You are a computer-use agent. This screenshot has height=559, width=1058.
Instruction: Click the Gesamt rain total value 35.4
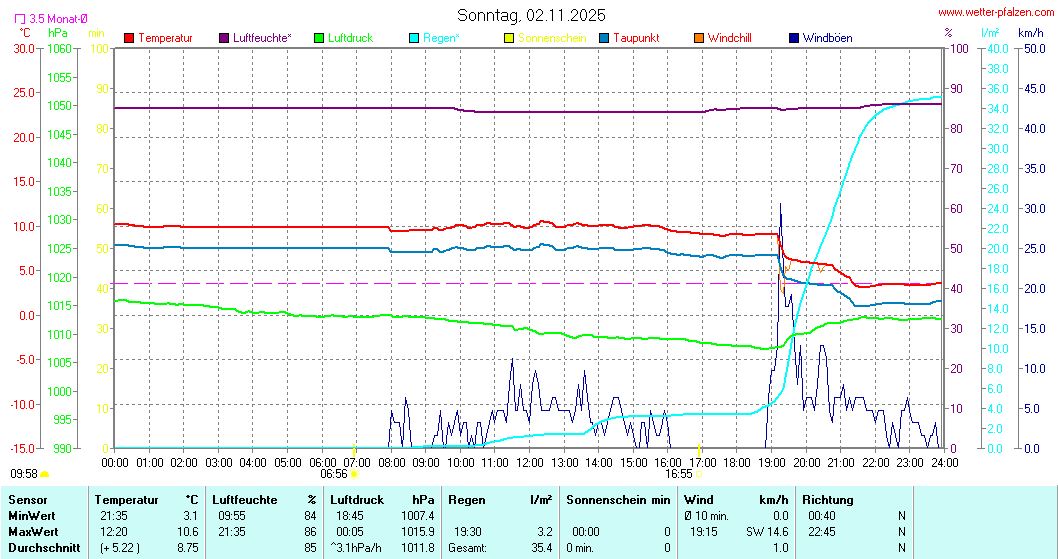[541, 547]
